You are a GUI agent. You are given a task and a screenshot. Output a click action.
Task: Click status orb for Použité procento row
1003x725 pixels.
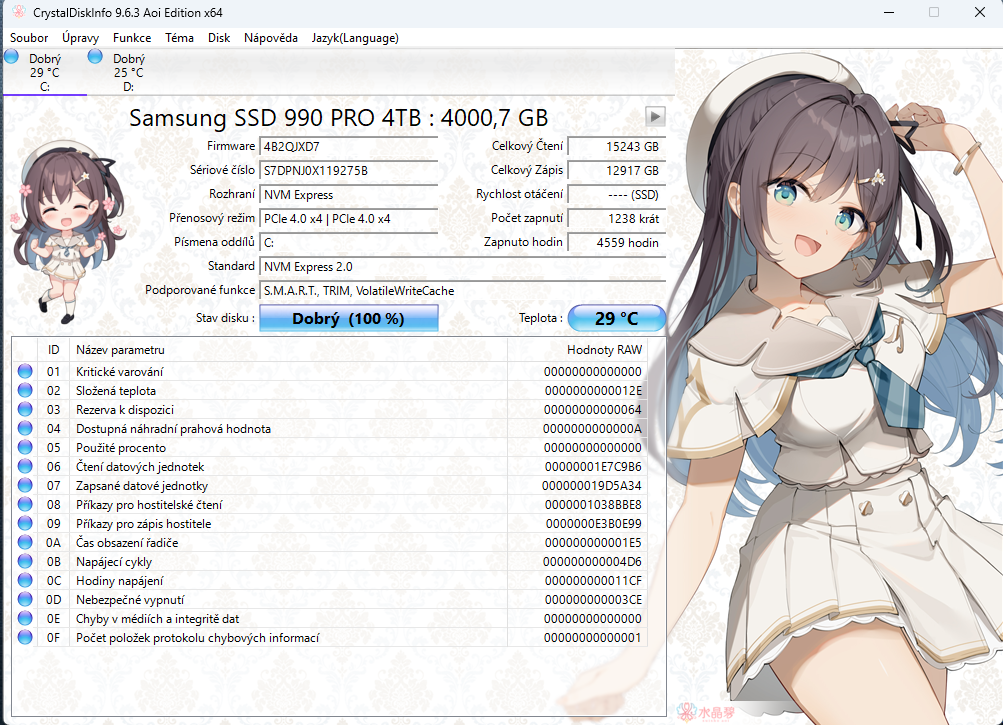coord(25,448)
